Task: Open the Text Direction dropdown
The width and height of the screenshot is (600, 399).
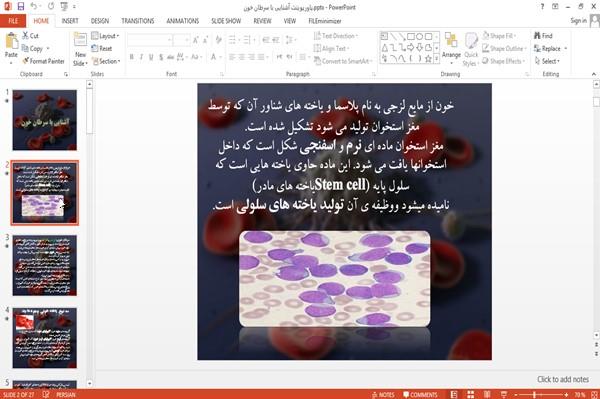Action: point(336,36)
